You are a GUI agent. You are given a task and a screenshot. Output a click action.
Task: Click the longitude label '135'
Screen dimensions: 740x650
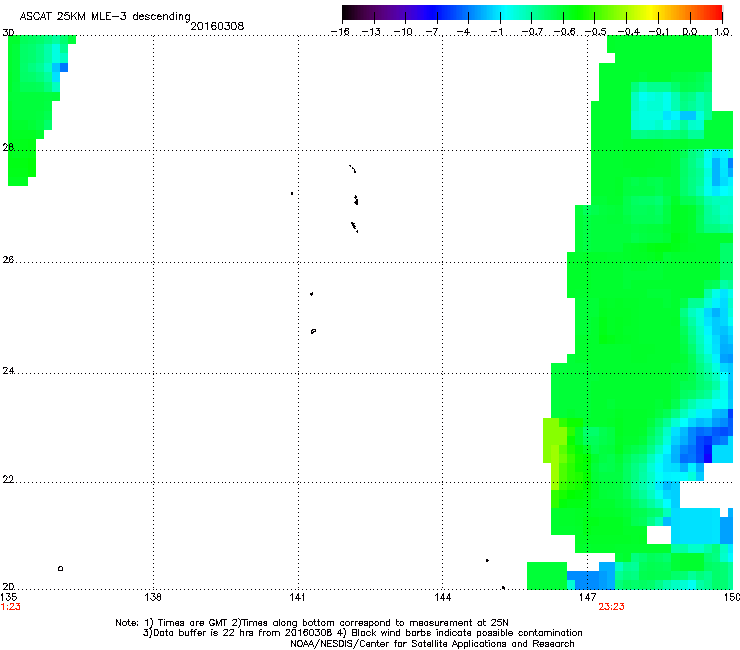pos(8,597)
